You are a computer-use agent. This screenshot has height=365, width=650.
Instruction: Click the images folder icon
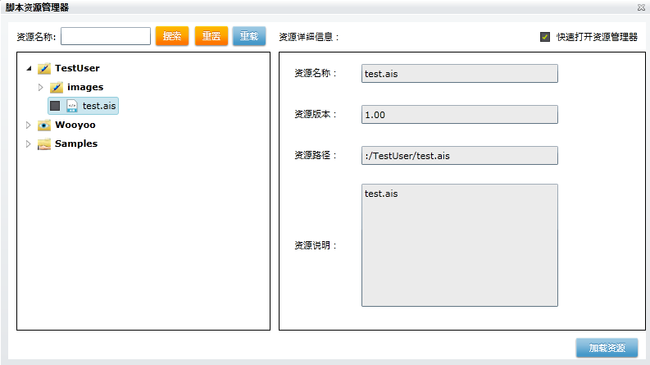click(56, 87)
